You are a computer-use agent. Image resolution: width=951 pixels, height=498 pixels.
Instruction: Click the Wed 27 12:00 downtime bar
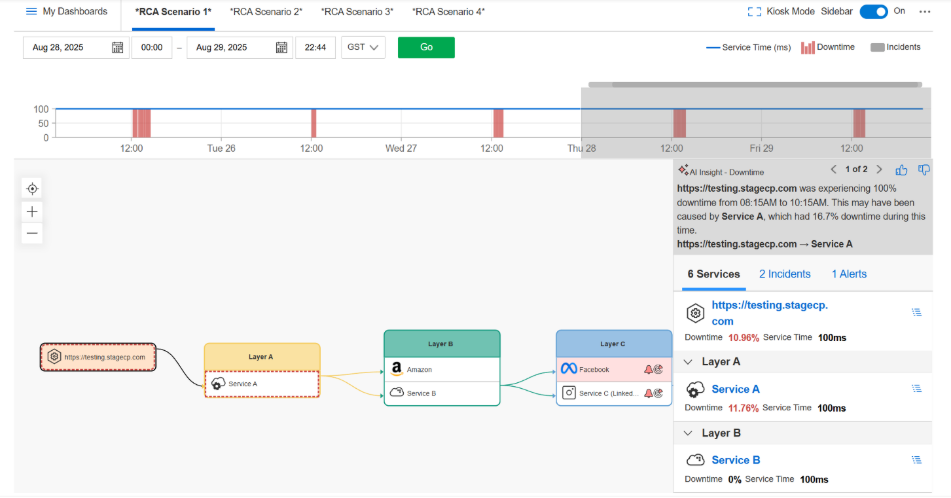(x=498, y=123)
